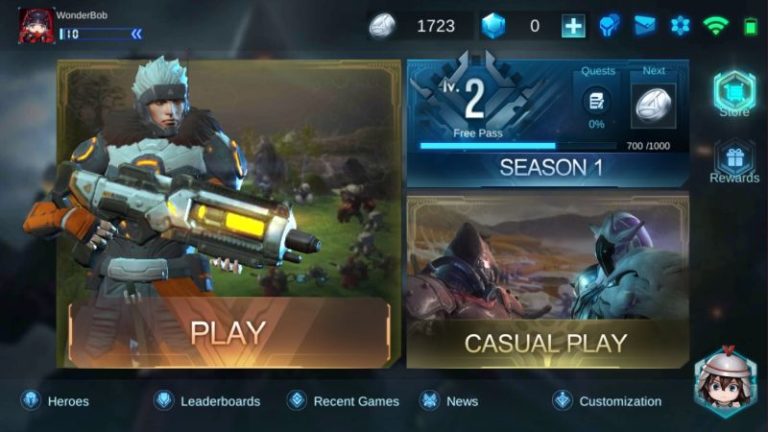This screenshot has width=768, height=432.
Task: Click the Quests checklist icon
Action: [x=596, y=101]
